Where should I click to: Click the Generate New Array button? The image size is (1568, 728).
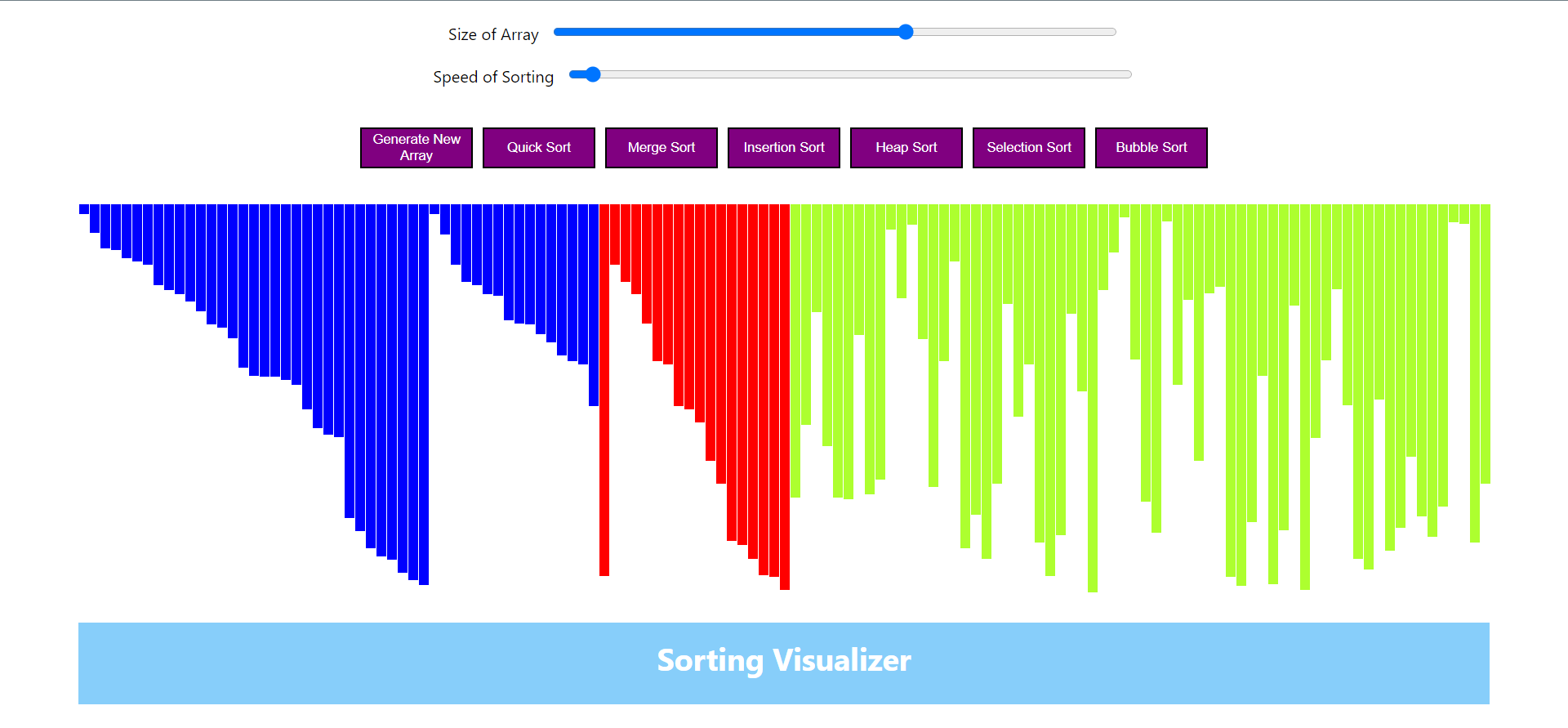coord(416,147)
